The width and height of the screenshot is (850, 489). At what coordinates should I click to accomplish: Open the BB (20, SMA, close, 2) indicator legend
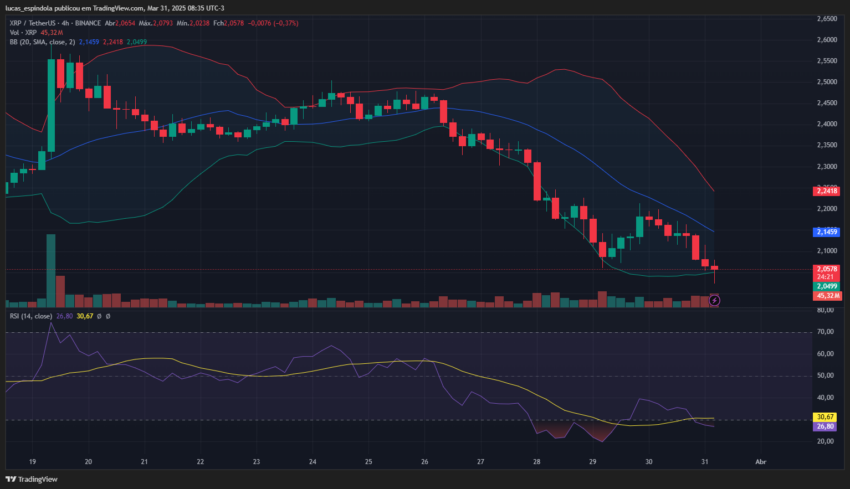pyautogui.click(x=42, y=42)
